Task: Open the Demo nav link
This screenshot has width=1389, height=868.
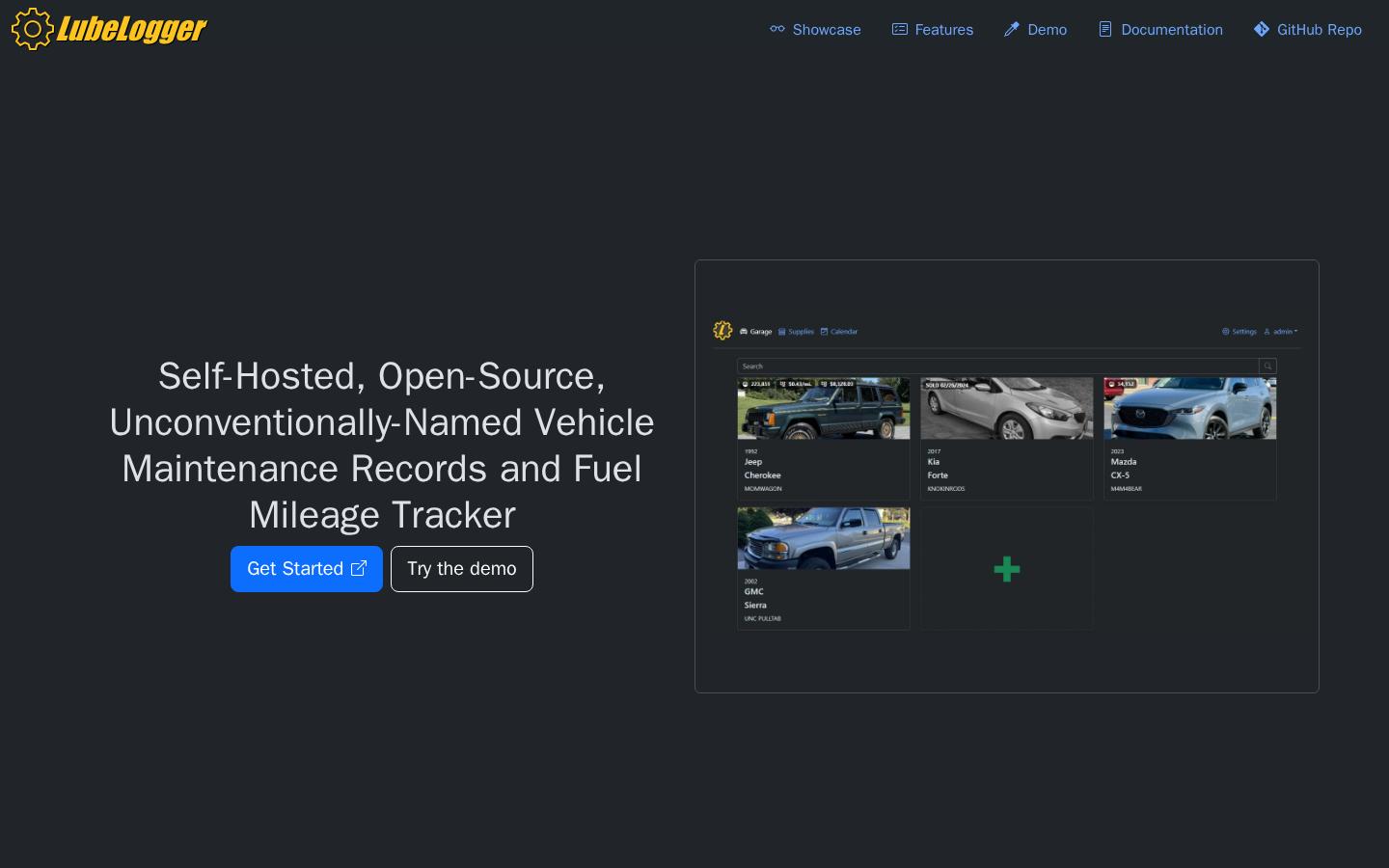Action: 1036,30
